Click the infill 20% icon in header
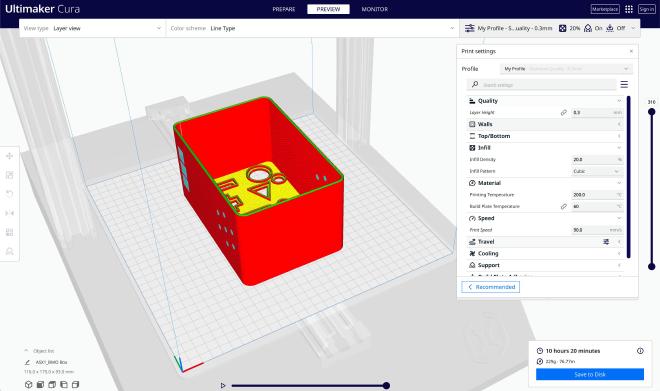Screen dimensions: 660x391 pyautogui.click(x=562, y=28)
